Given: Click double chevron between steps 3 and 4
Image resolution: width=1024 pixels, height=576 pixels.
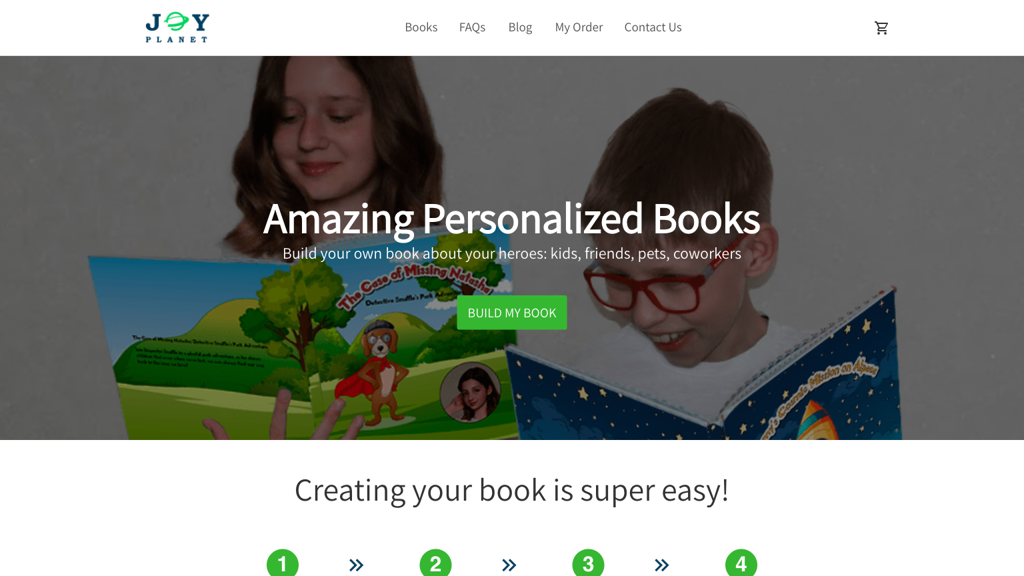Looking at the screenshot, I should pos(662,565).
